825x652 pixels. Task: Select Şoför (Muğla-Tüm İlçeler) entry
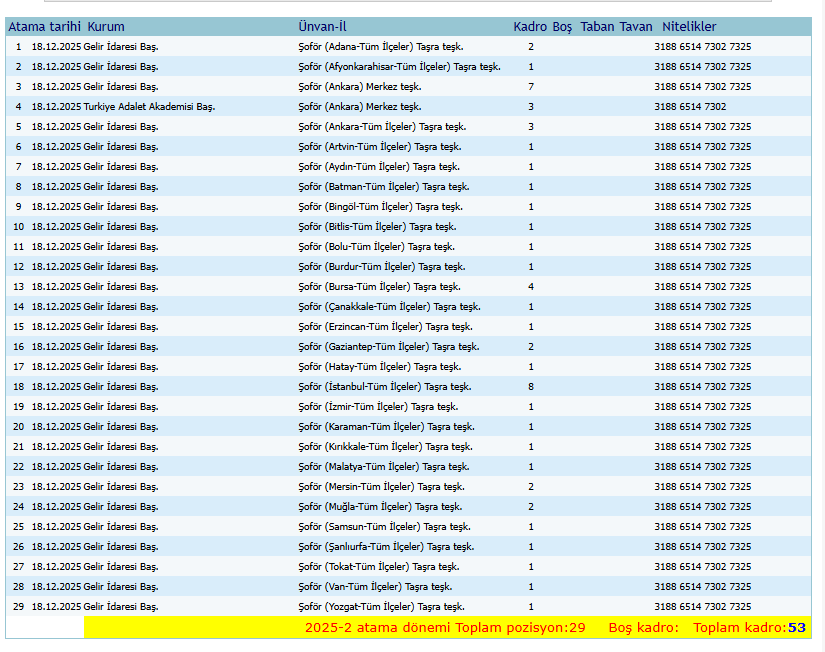(x=380, y=507)
